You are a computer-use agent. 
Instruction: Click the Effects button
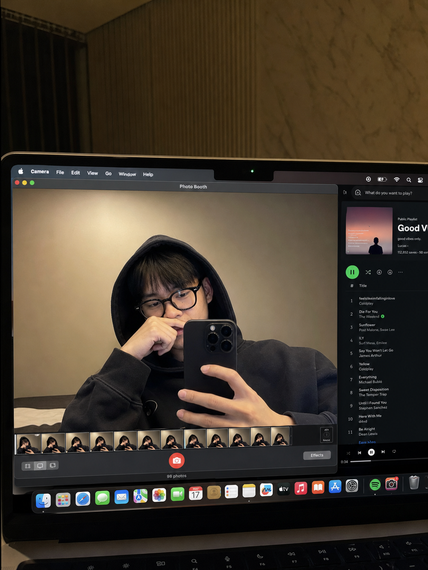tap(317, 455)
